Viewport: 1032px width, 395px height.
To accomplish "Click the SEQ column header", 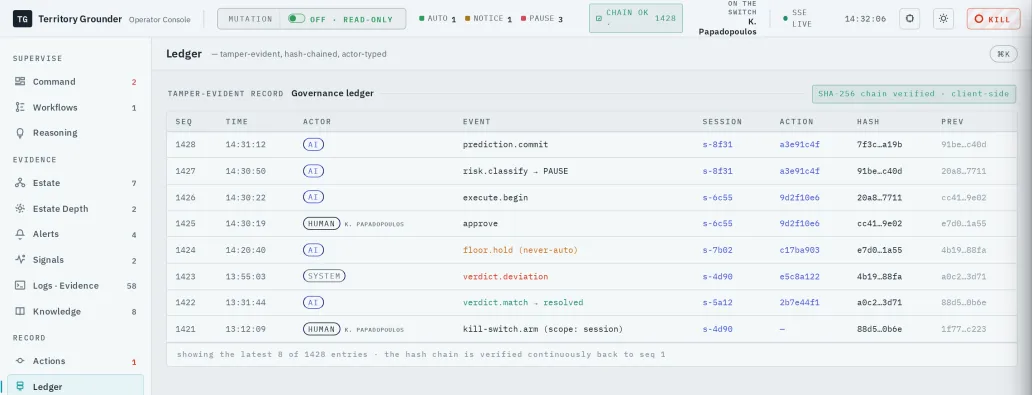I will coord(184,122).
